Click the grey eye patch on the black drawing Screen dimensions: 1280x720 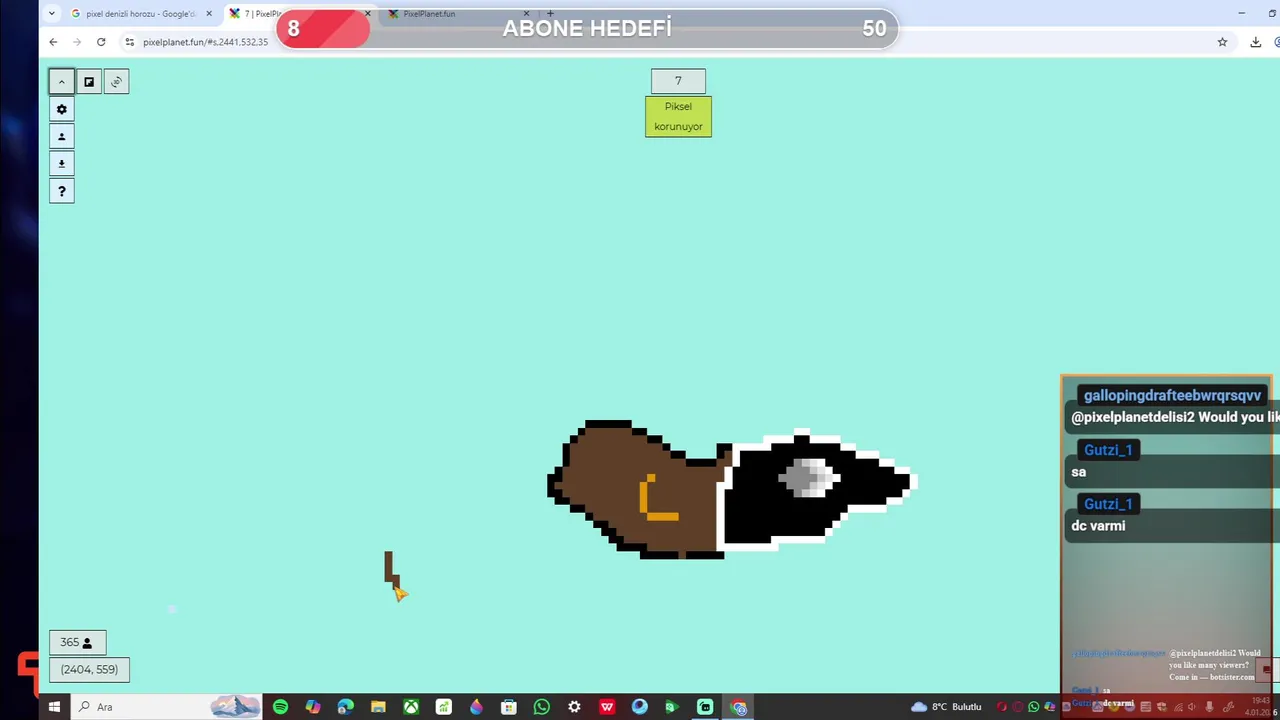pyautogui.click(x=808, y=477)
